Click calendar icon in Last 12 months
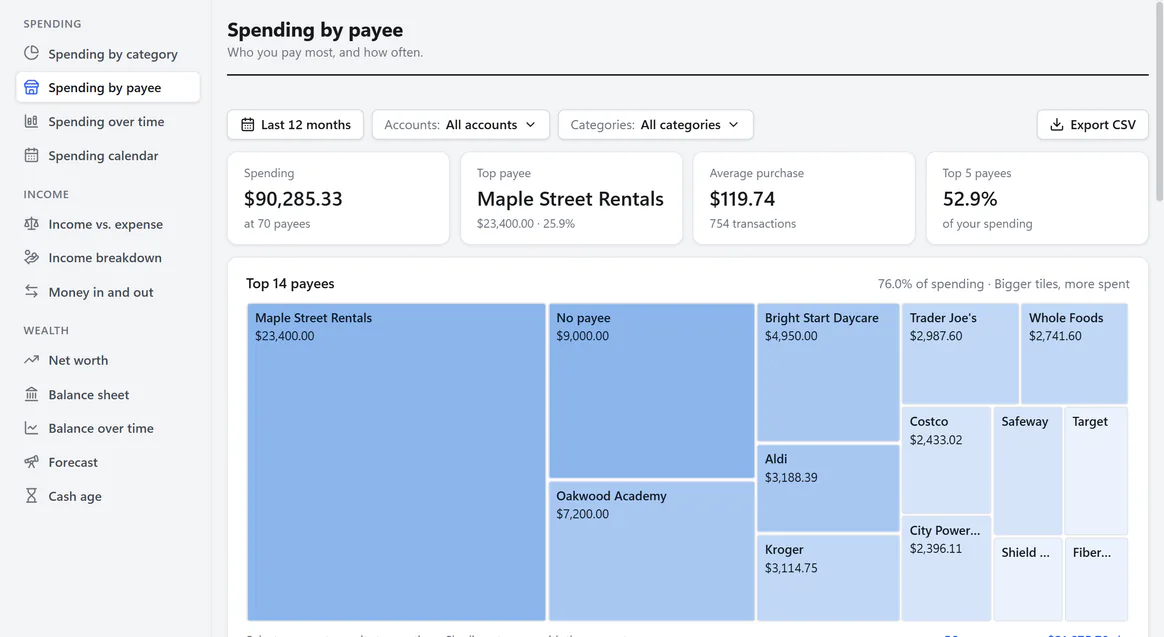Viewport: 1164px width, 637px height. [247, 125]
